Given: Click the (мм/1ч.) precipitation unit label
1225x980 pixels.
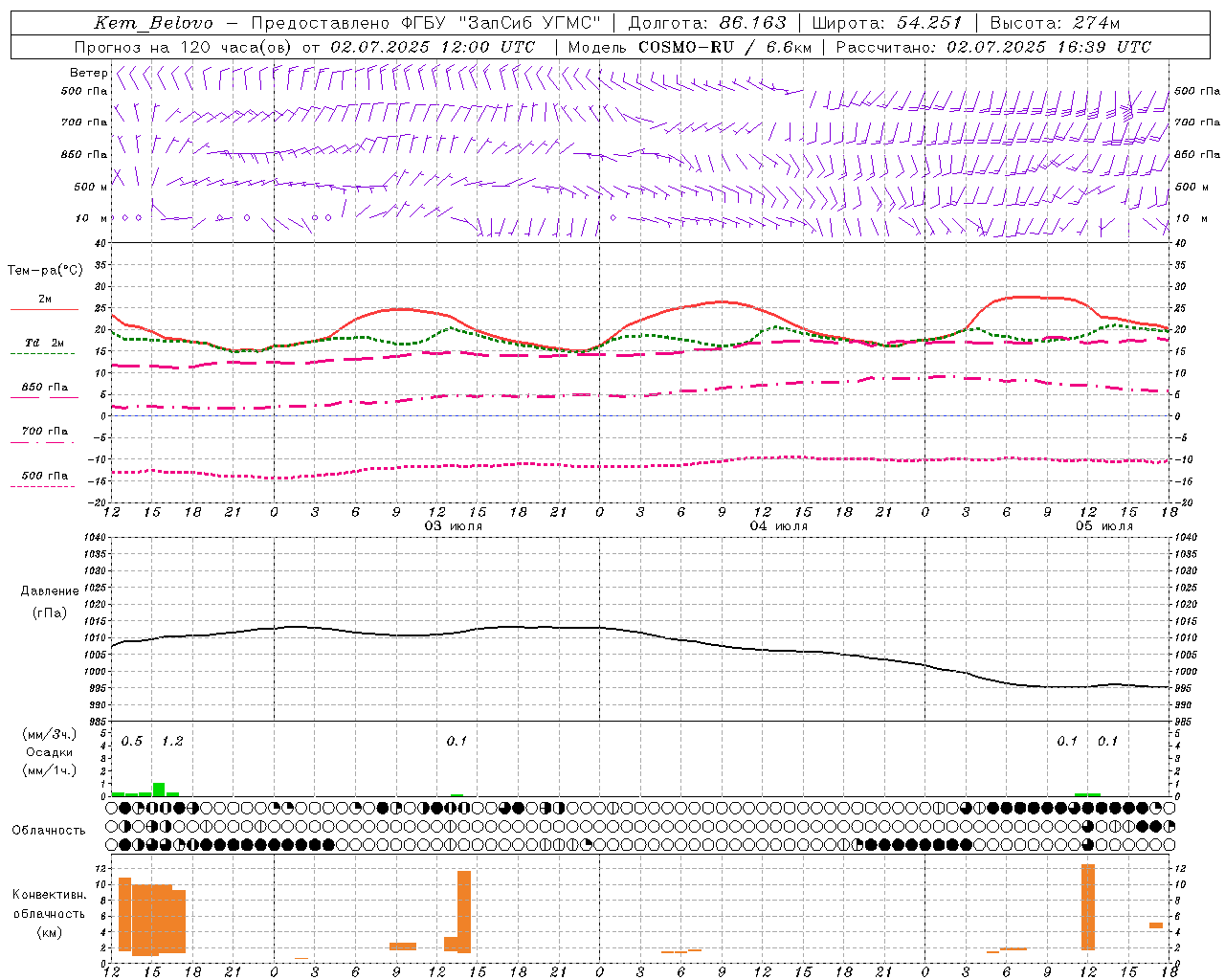Looking at the screenshot, I should coord(49,770).
